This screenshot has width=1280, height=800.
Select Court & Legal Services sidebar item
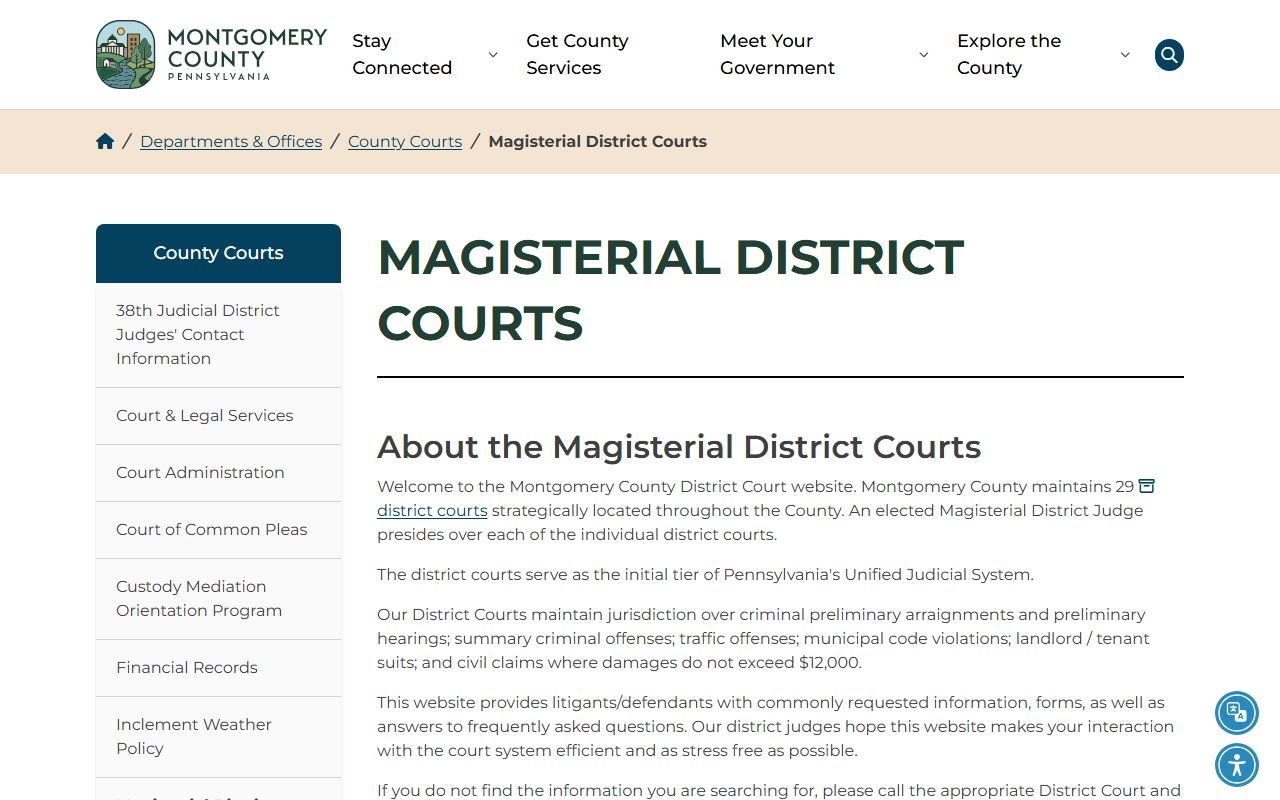(218, 416)
